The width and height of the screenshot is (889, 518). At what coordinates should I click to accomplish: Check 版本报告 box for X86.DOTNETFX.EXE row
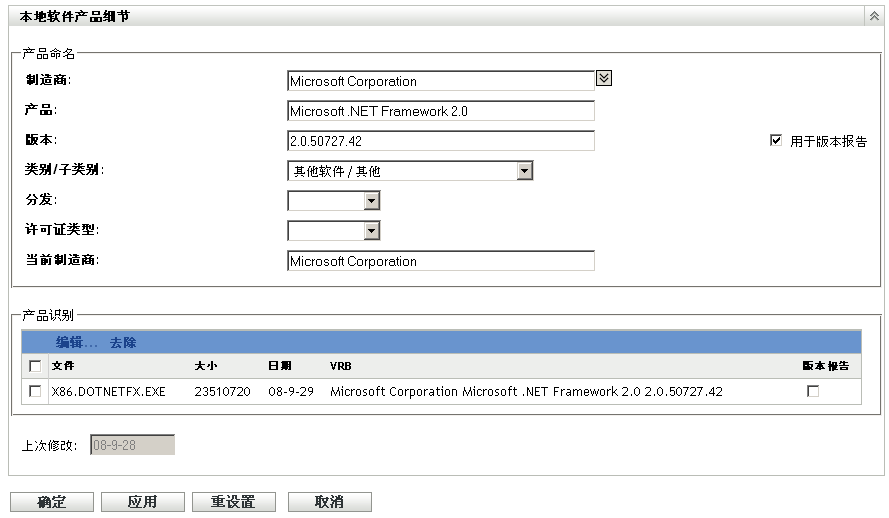click(812, 391)
